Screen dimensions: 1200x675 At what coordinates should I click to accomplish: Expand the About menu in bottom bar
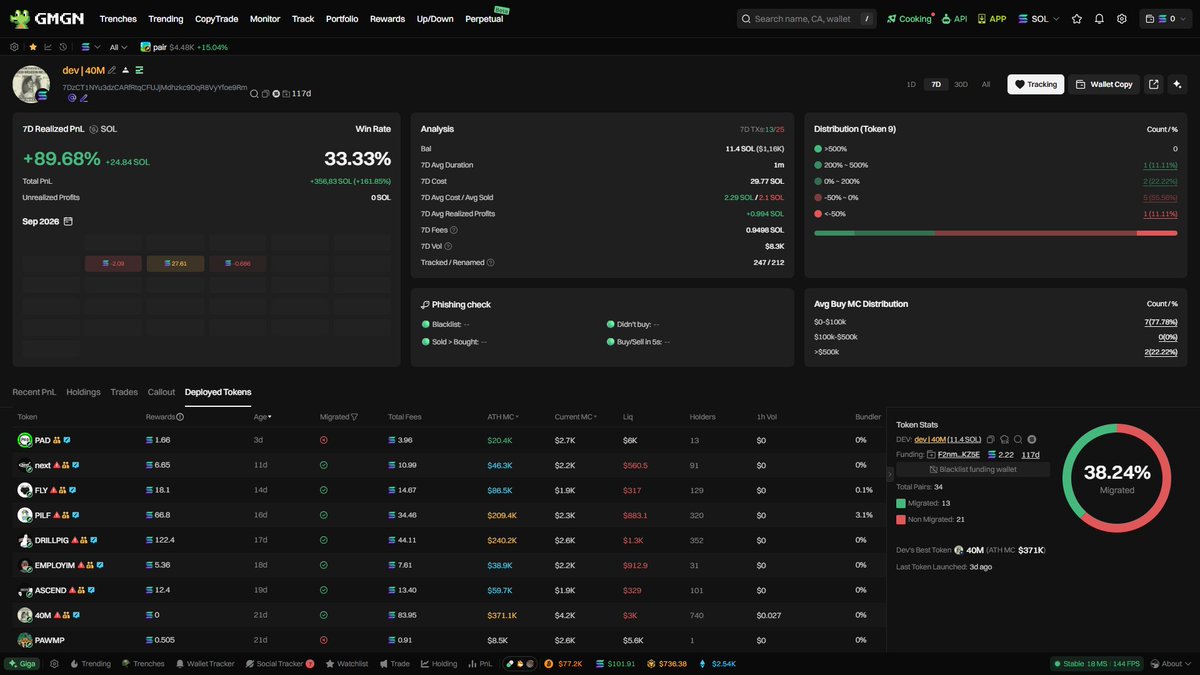click(1170, 664)
